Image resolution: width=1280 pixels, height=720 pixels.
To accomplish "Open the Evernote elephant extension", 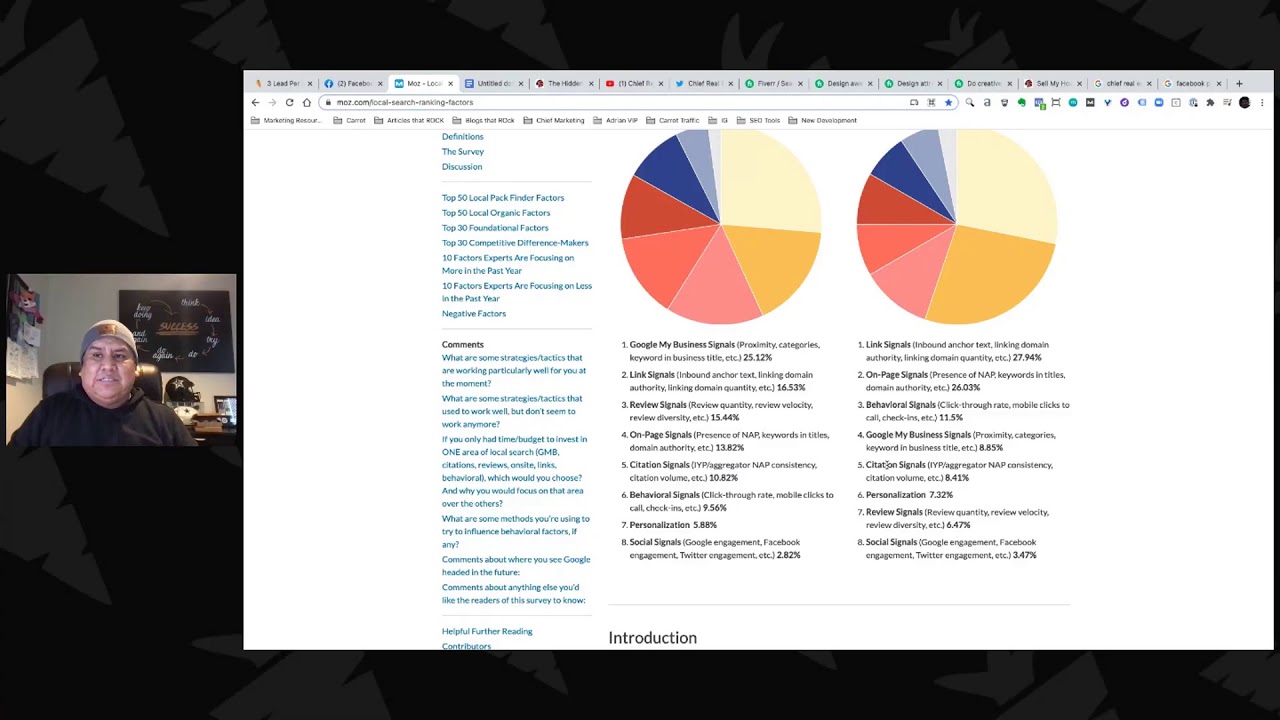I will 1021,102.
